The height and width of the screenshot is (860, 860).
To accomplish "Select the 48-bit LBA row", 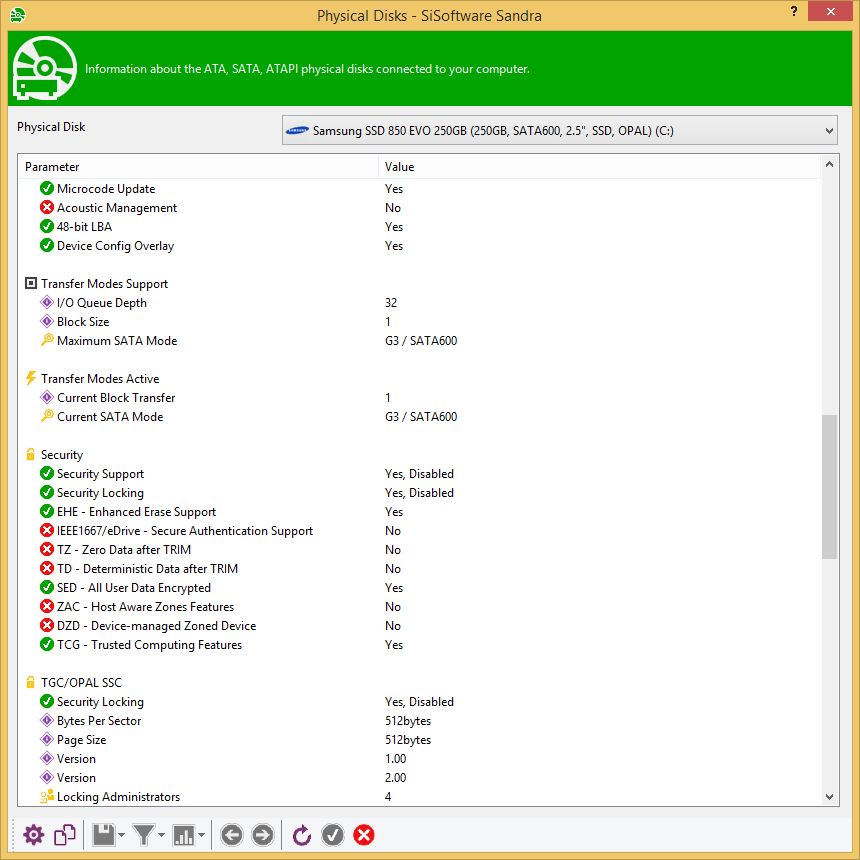I will point(420,227).
